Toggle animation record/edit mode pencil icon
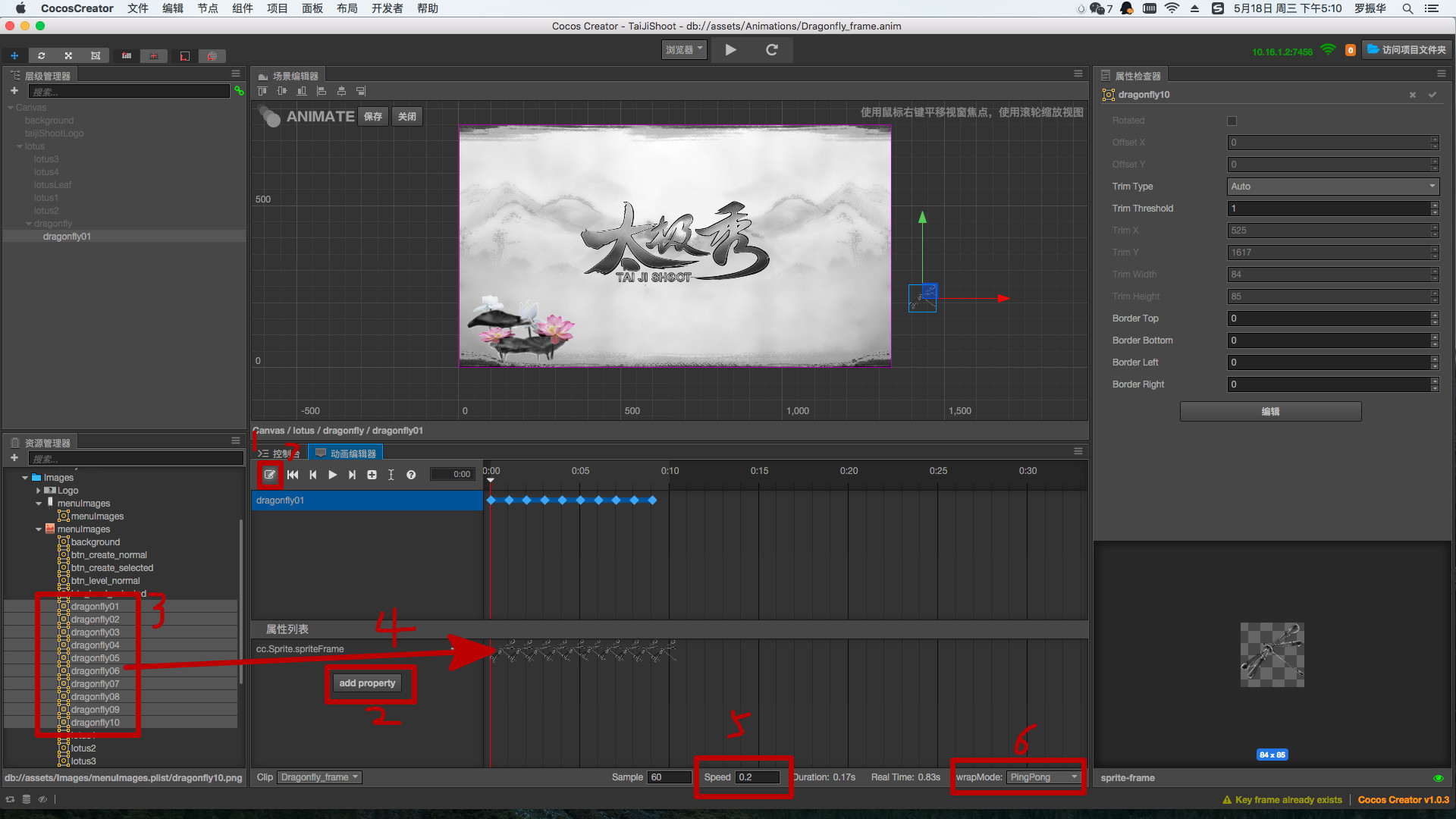This screenshot has height=819, width=1456. [270, 475]
